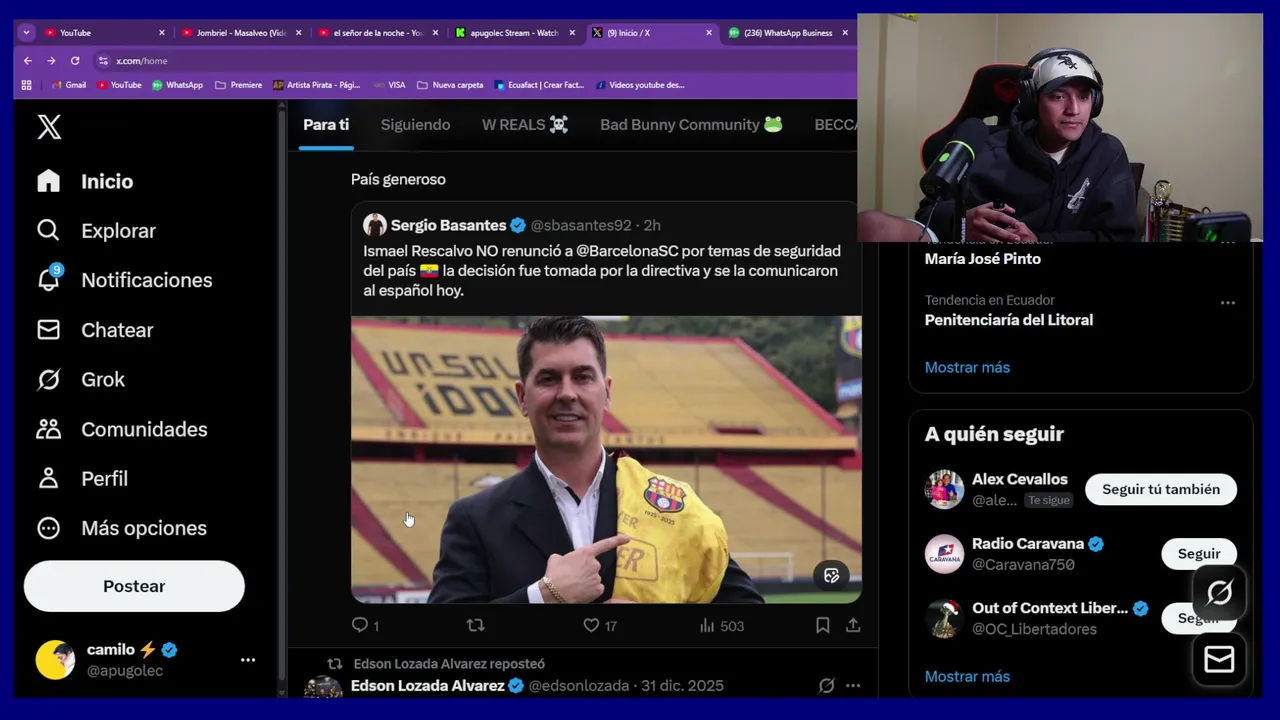Open the Explorar search page
This screenshot has height=720, width=1280.
[x=96, y=231]
